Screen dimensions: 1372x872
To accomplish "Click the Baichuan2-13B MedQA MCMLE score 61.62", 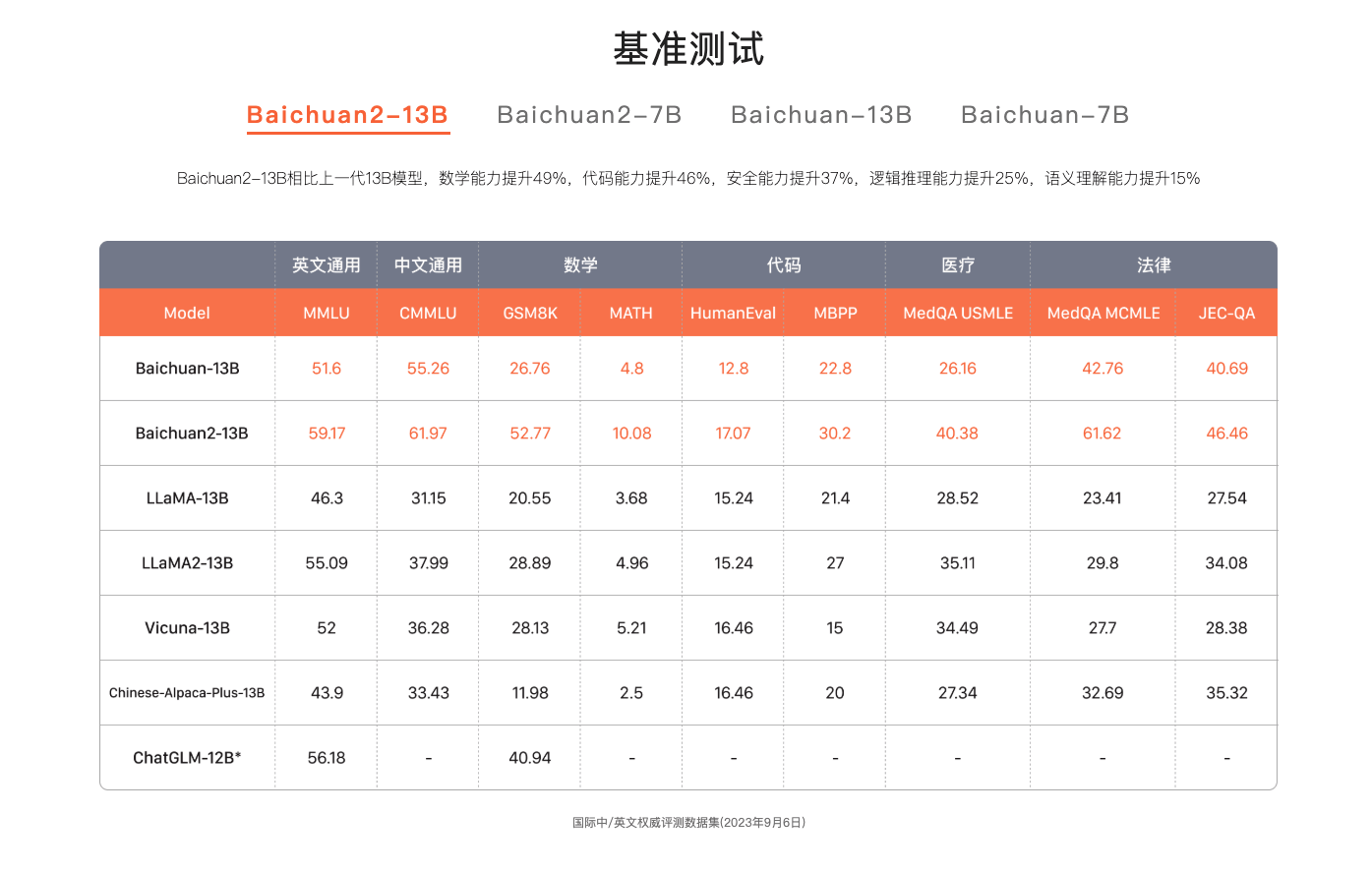I will 1102,434.
